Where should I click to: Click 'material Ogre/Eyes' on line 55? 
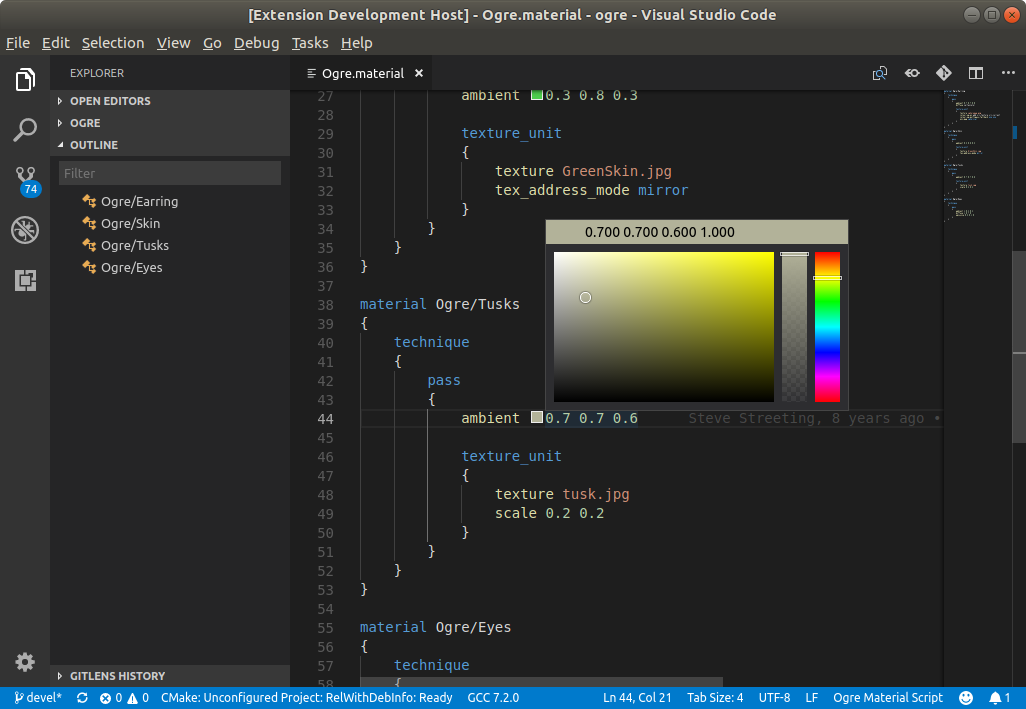[x=435, y=627]
